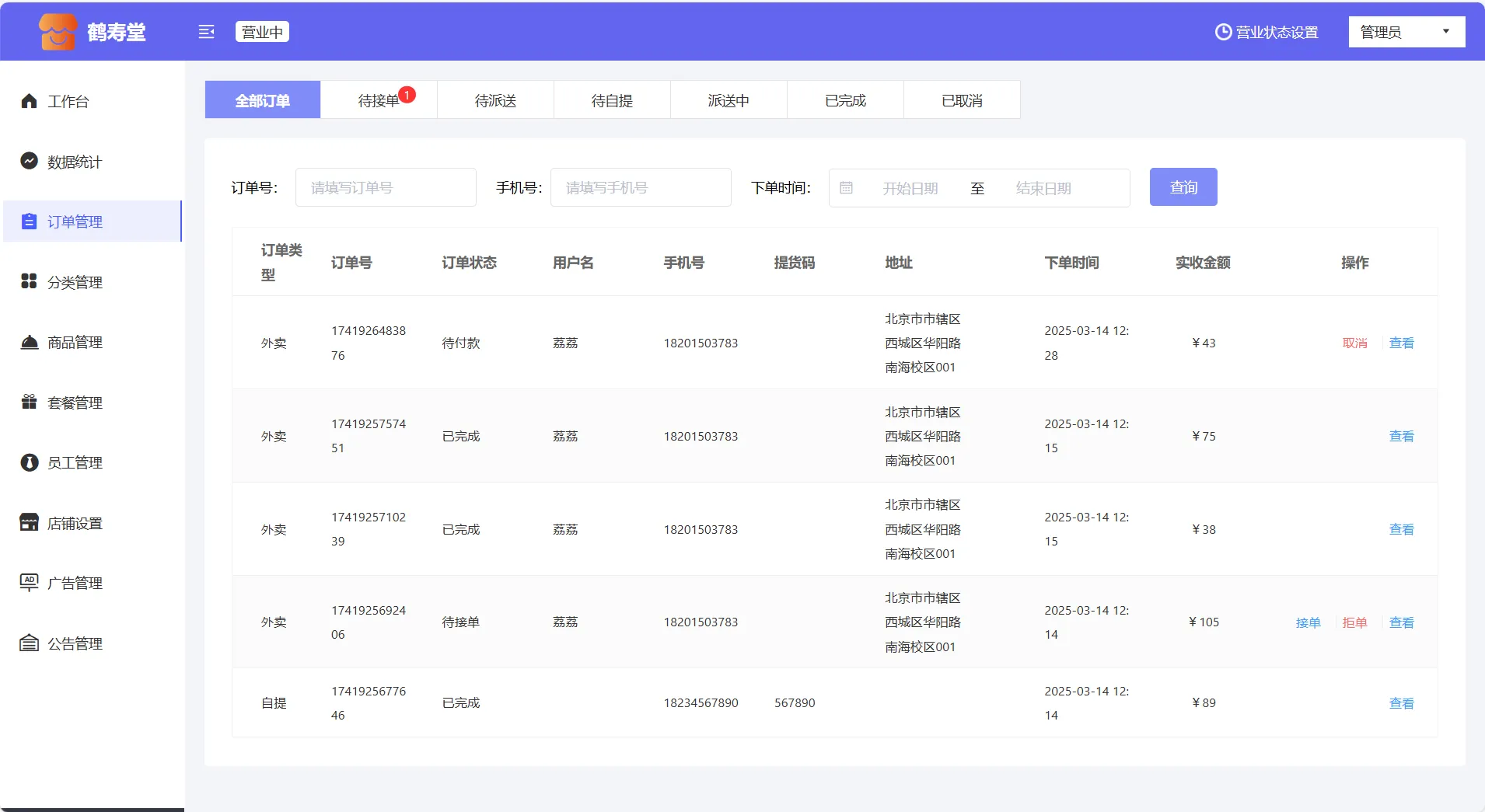Image resolution: width=1485 pixels, height=812 pixels.
Task: Click the 工作台 home icon in sidebar
Action: 29,101
